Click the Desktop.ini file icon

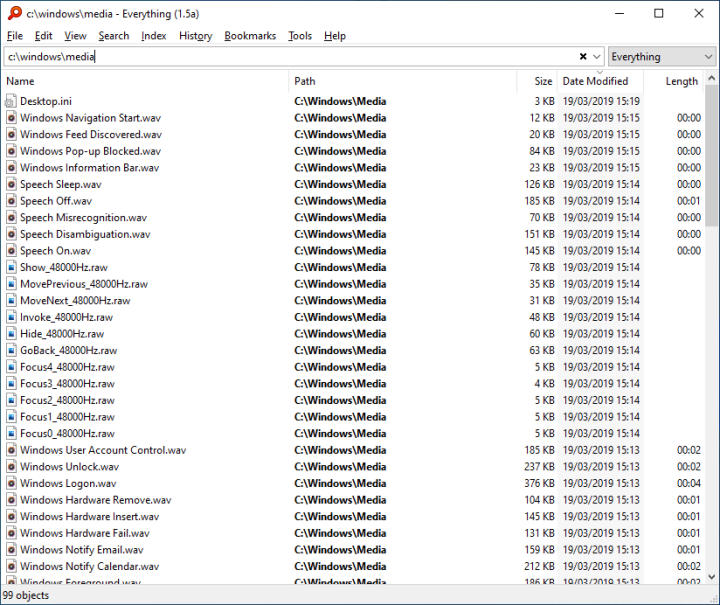pyautogui.click(x=11, y=101)
